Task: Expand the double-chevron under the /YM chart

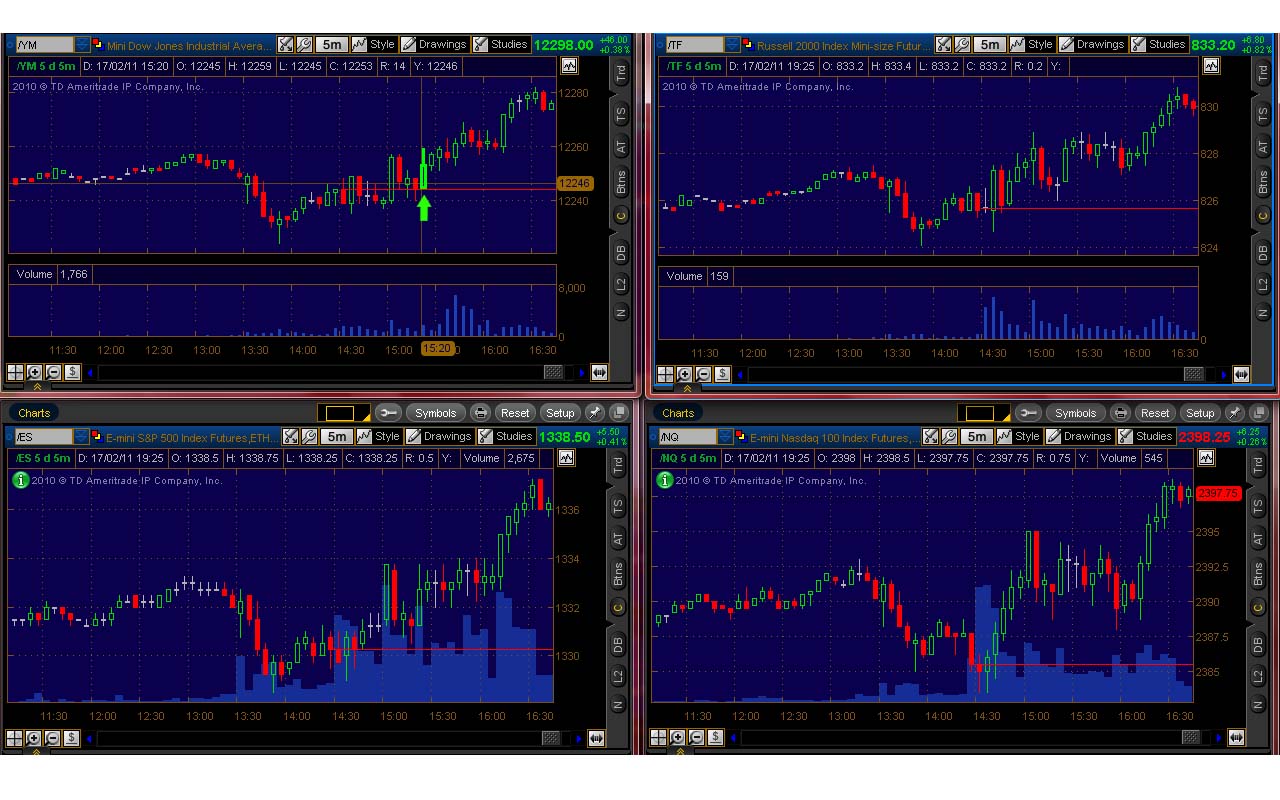Action: click(38, 387)
